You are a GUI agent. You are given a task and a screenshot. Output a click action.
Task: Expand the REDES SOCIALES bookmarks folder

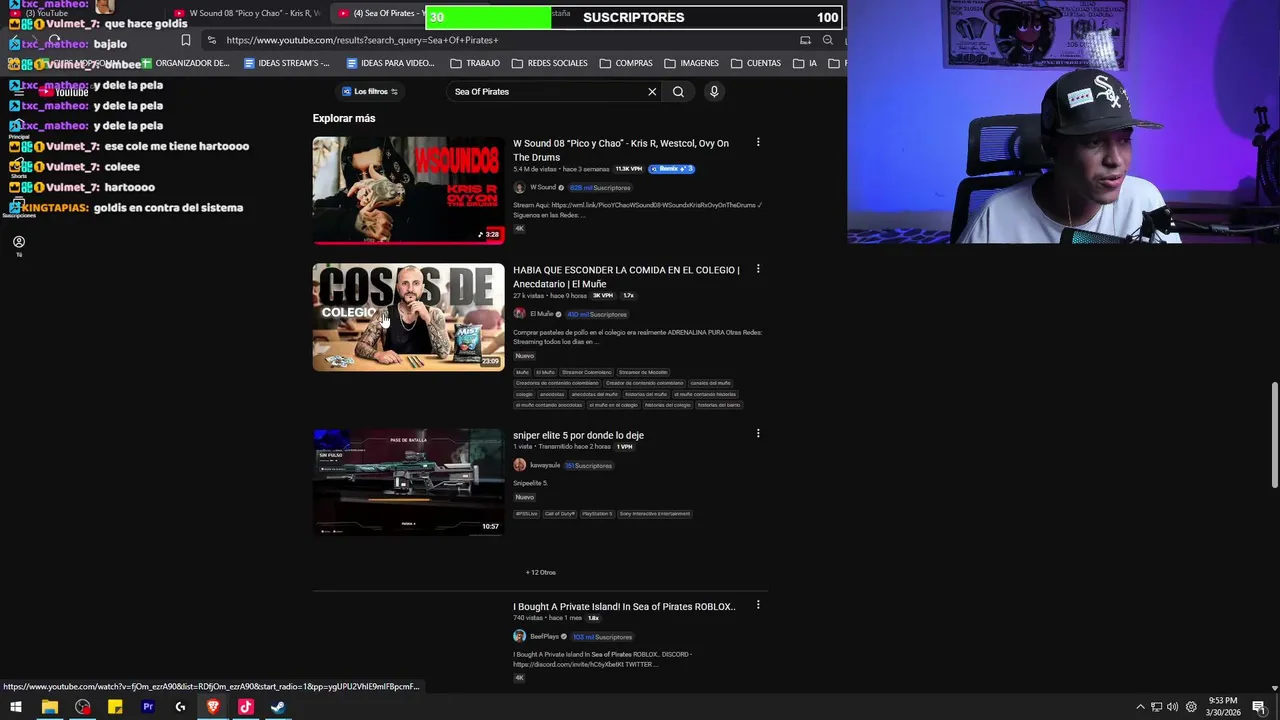coord(550,63)
